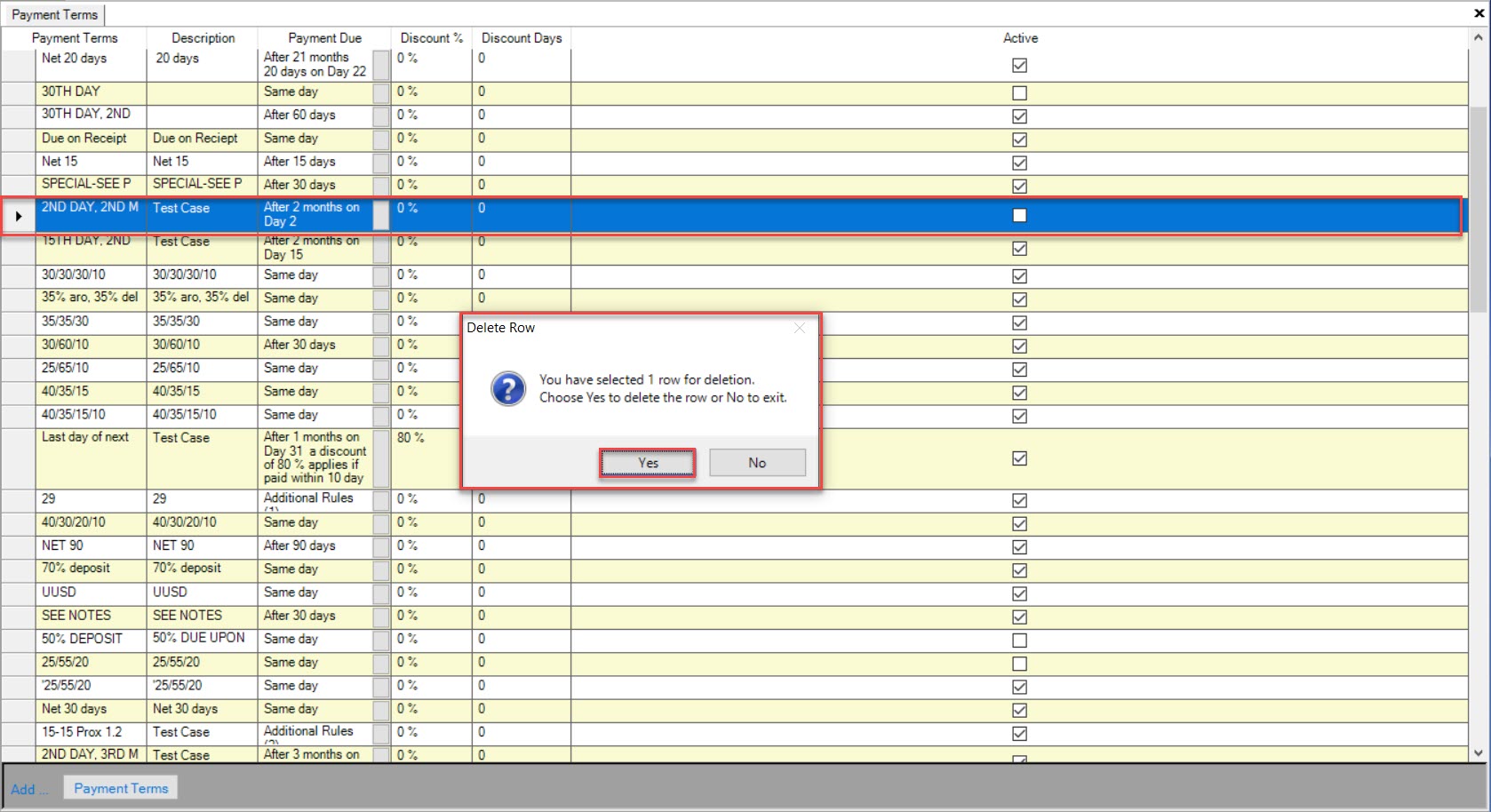Screen dimensions: 1491x812
Task: Select '15TH DAY, 2ND' payment terms cell
Action: (91, 248)
